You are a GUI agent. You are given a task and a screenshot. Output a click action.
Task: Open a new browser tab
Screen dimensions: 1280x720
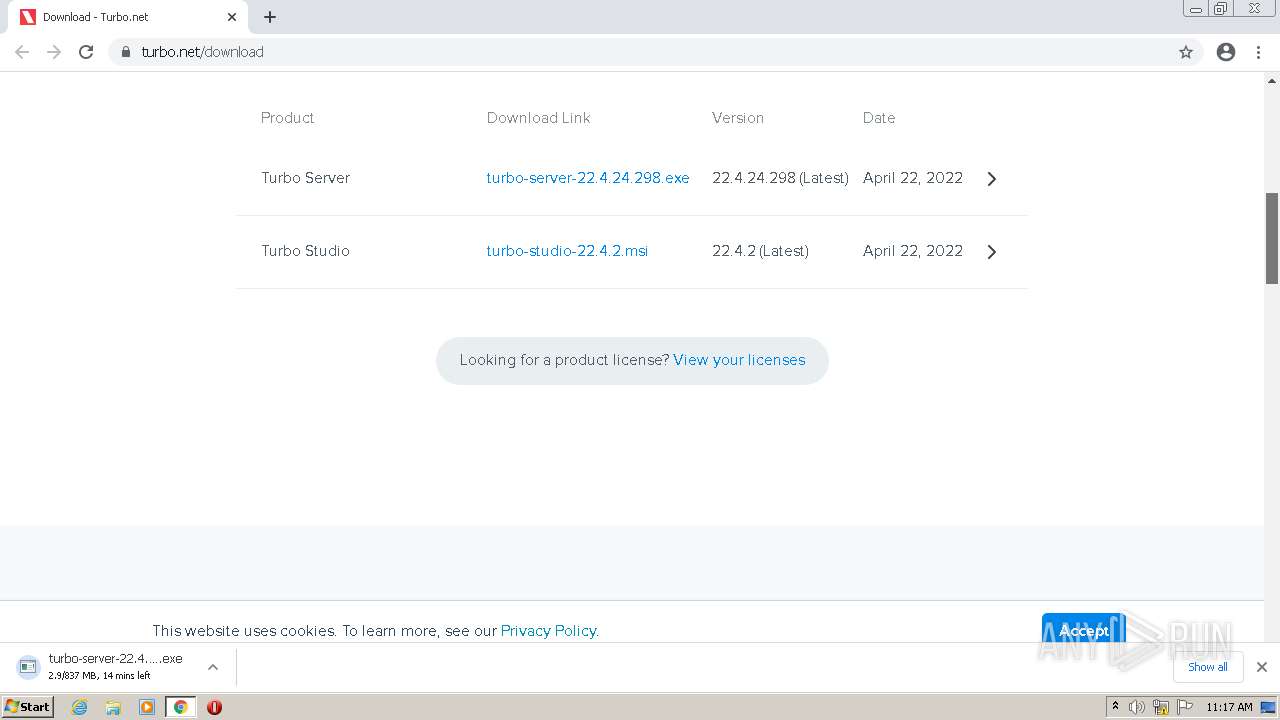pyautogui.click(x=270, y=17)
